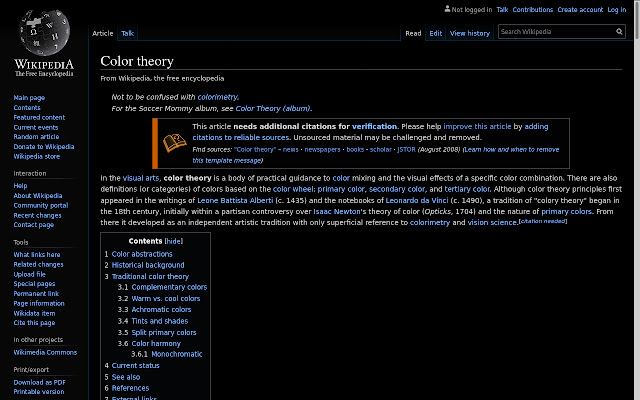The image size is (640, 400).
Task: Open Isaac Newton link
Action: [337, 211]
